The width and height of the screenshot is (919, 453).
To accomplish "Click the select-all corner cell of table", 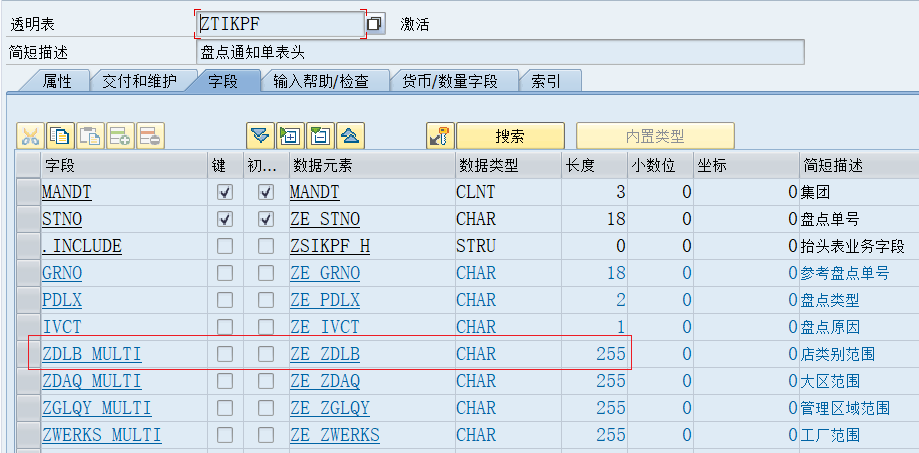I will (28, 166).
